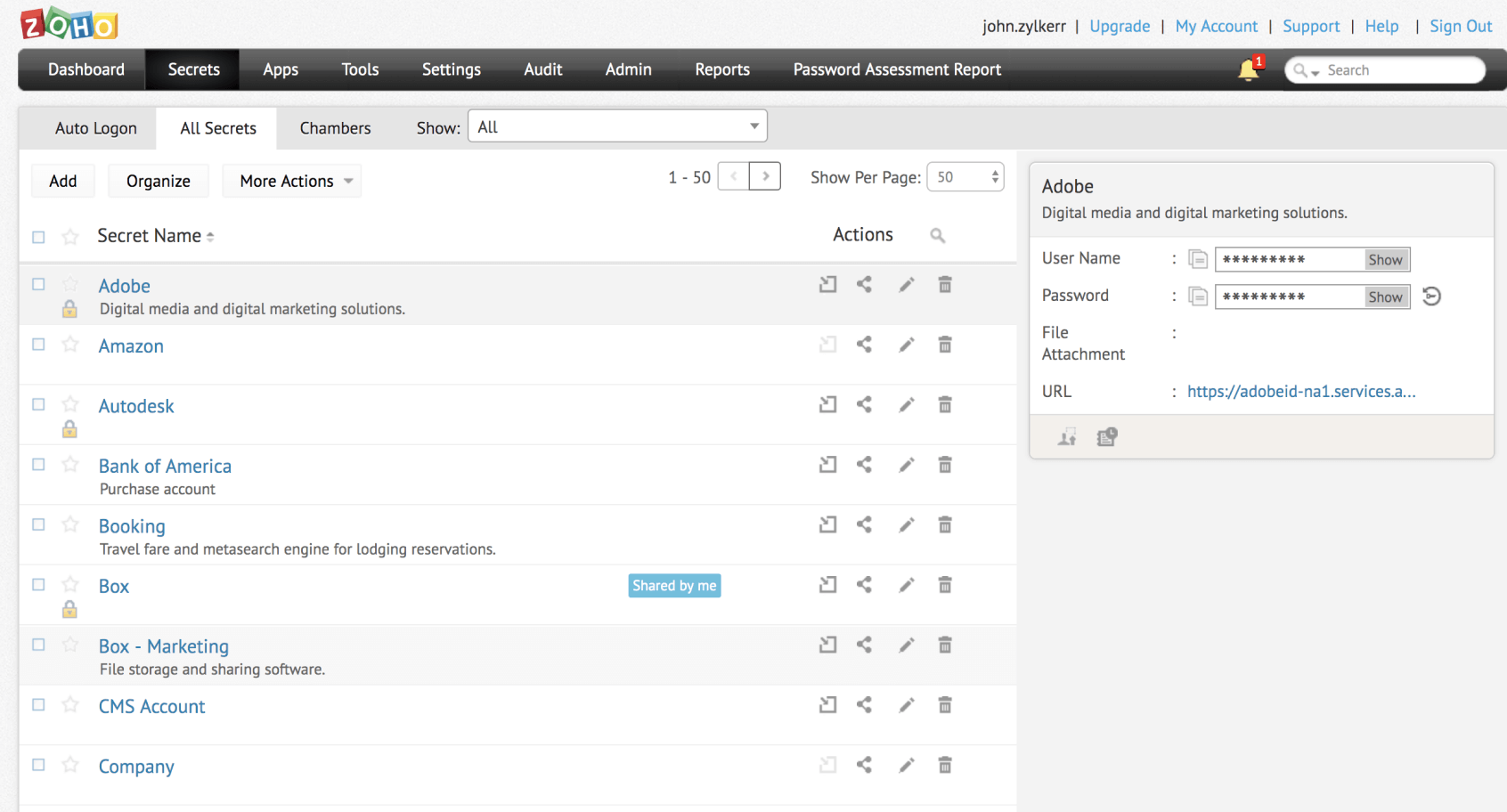Select the Box - Marketing row checkbox
Viewport: 1507px width, 812px height.
click(x=38, y=645)
